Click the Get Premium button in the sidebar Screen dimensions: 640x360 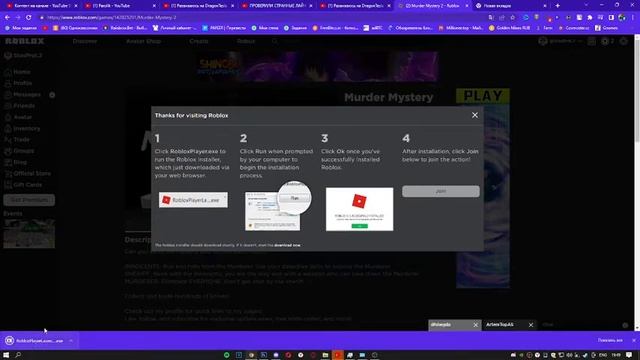click(29, 200)
